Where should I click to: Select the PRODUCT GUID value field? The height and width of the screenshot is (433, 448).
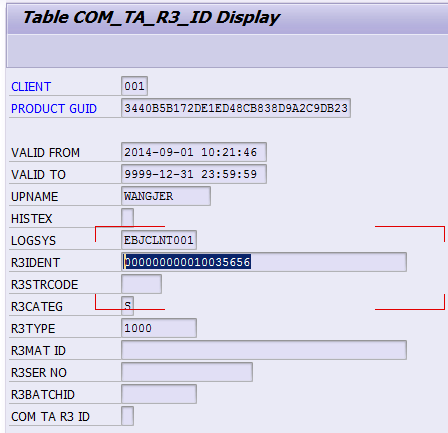tap(236, 108)
